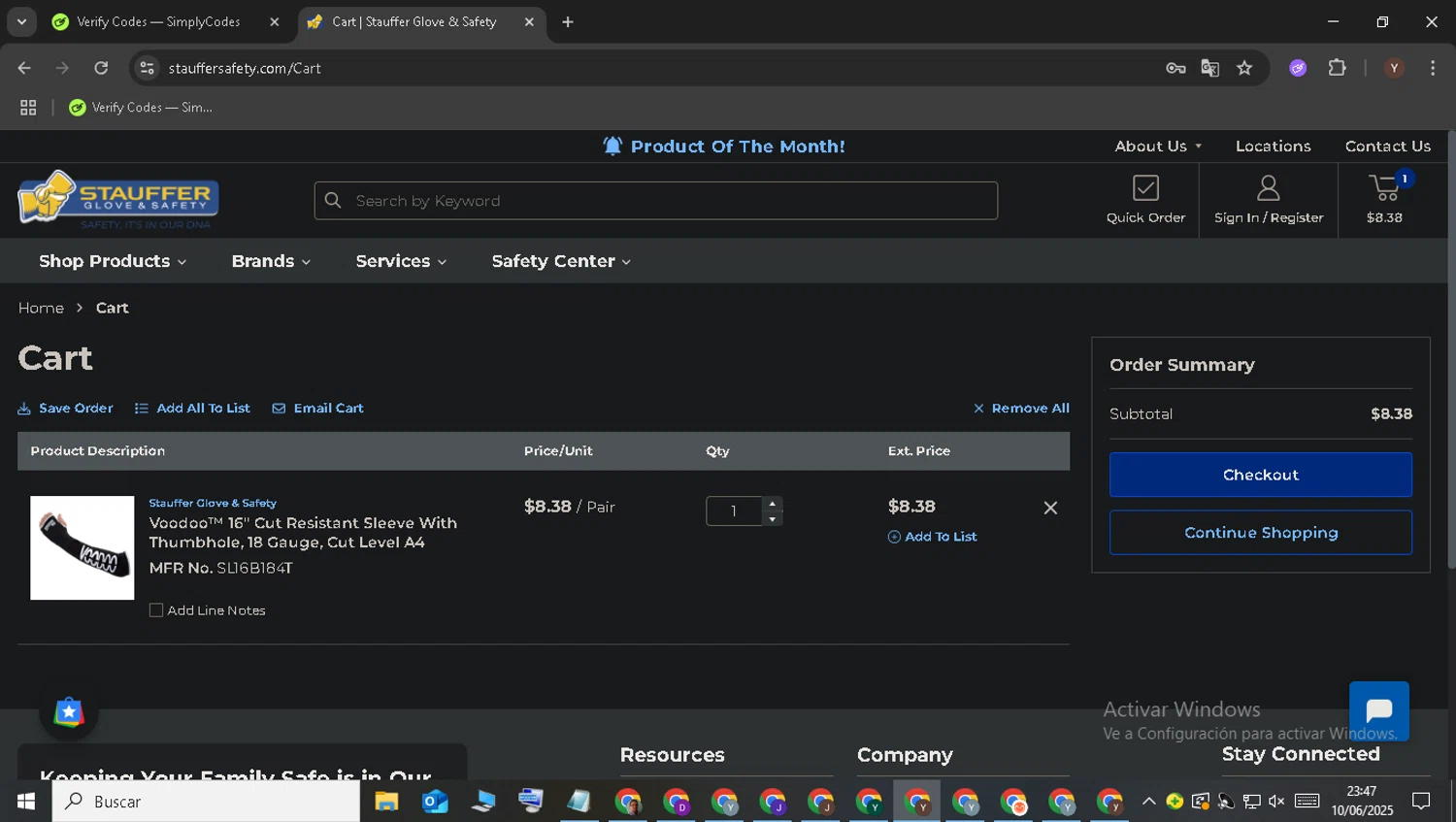Click the Checkout button
The width and height of the screenshot is (1456, 822).
1260,475
